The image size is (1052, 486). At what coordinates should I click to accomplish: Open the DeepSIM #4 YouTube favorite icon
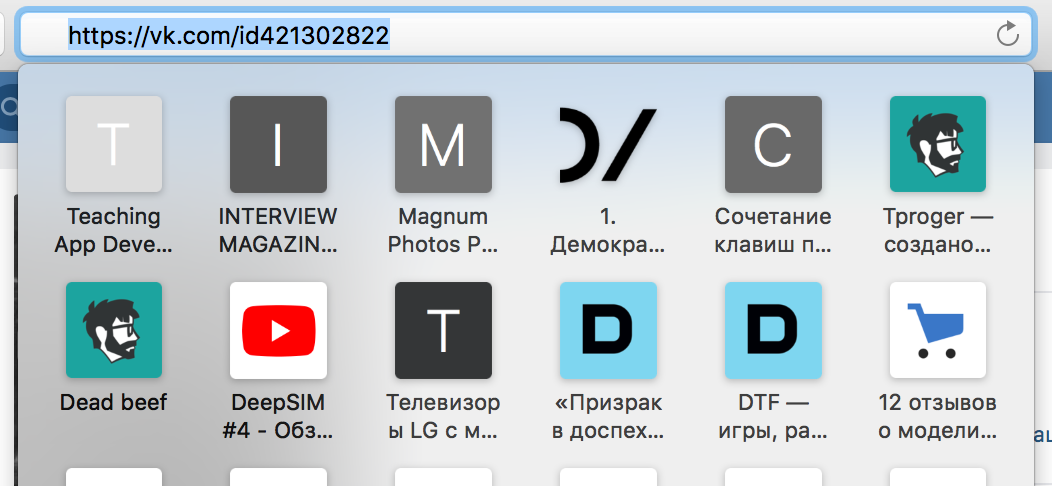click(x=278, y=330)
